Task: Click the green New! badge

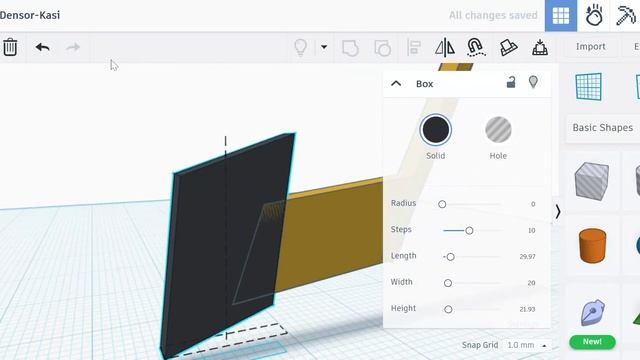Action: pyautogui.click(x=592, y=342)
